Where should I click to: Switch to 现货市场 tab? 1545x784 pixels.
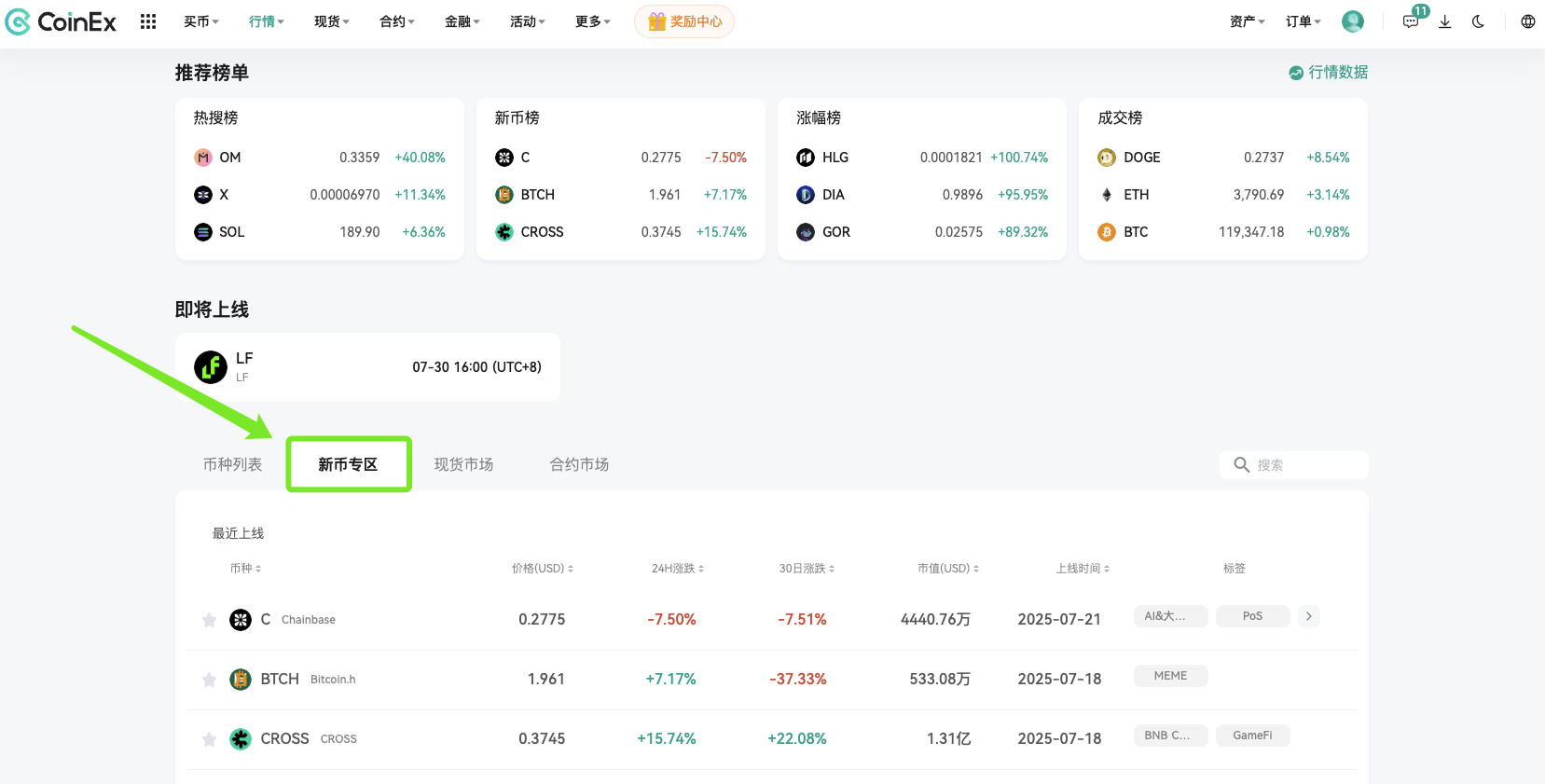(x=464, y=464)
